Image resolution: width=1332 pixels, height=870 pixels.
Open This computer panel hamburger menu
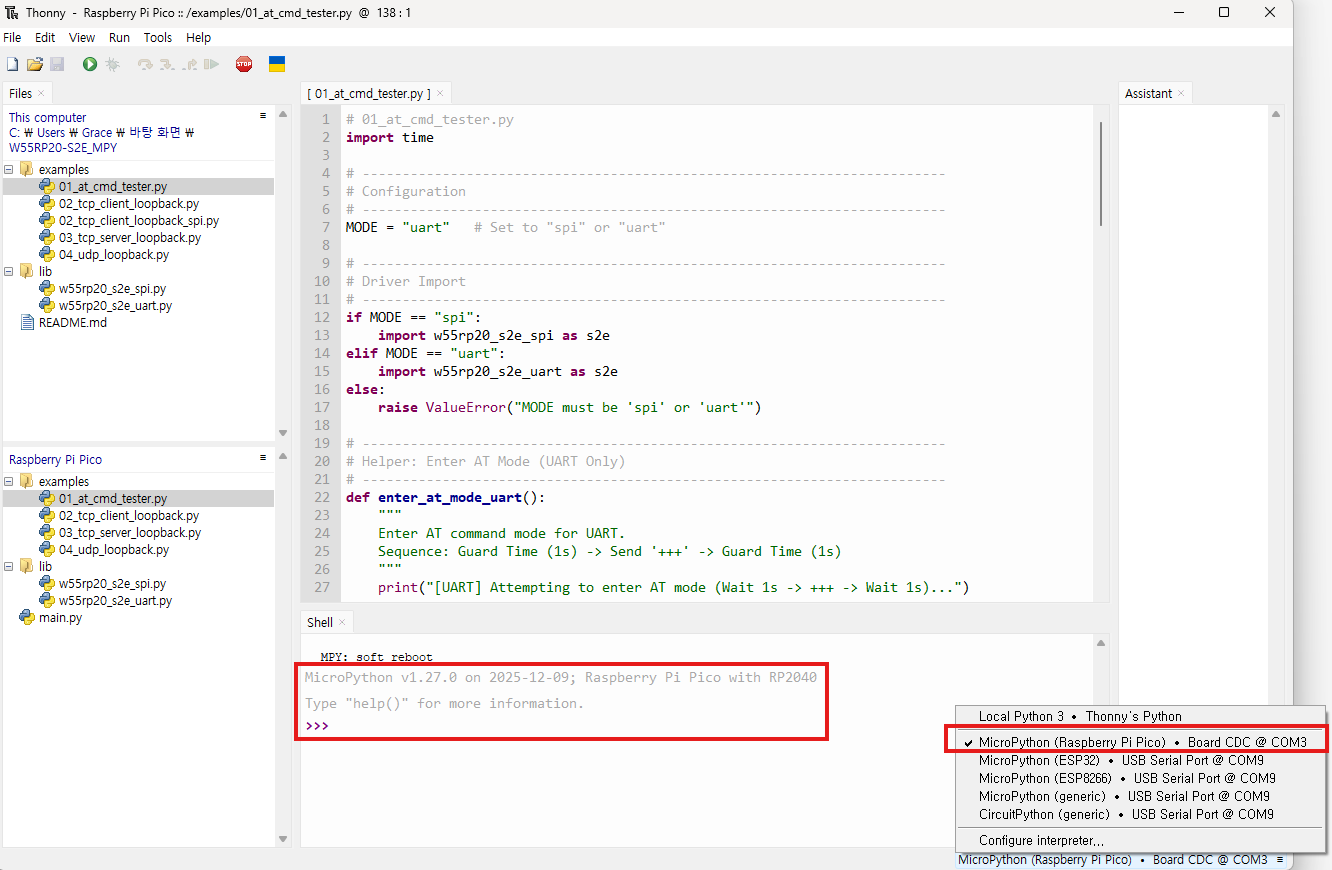click(x=263, y=116)
